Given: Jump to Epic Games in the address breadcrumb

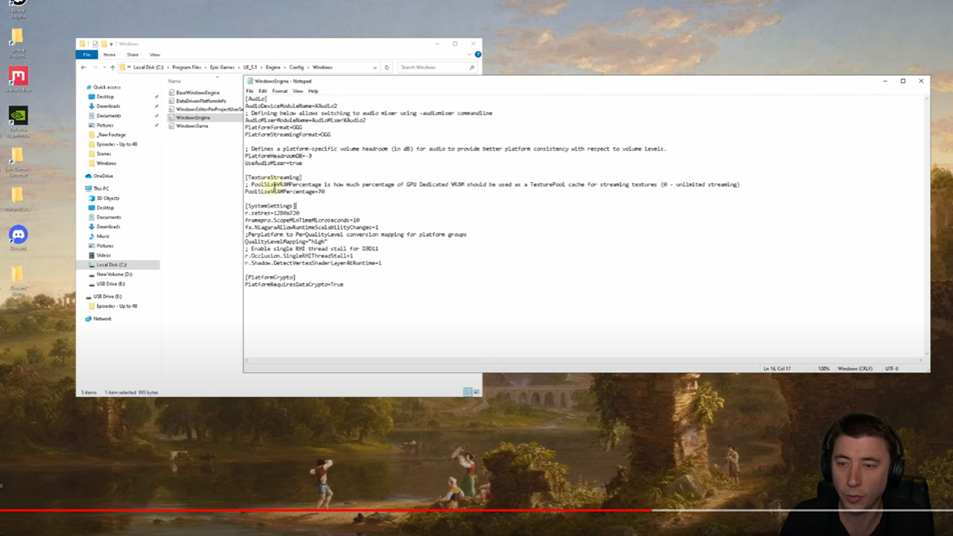Looking at the screenshot, I should pos(222,67).
